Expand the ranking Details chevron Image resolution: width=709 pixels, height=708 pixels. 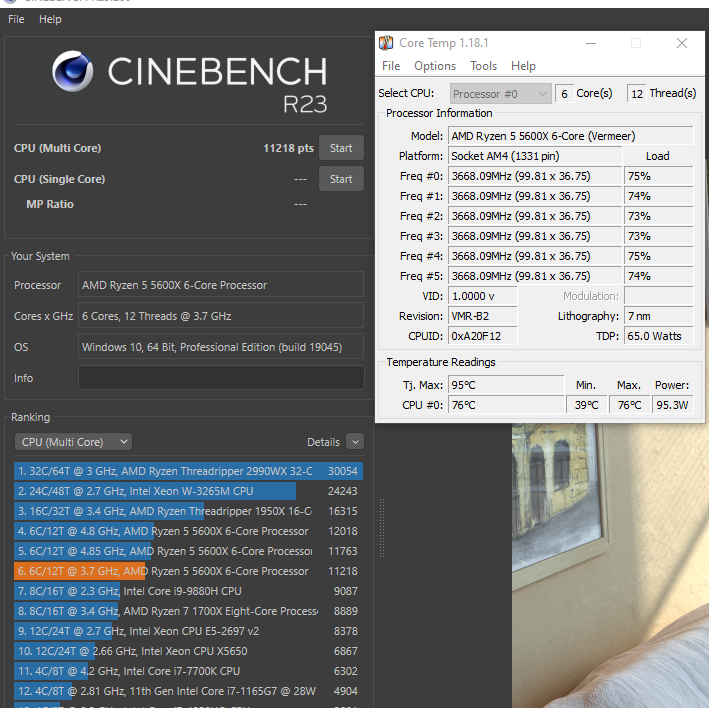coord(355,442)
